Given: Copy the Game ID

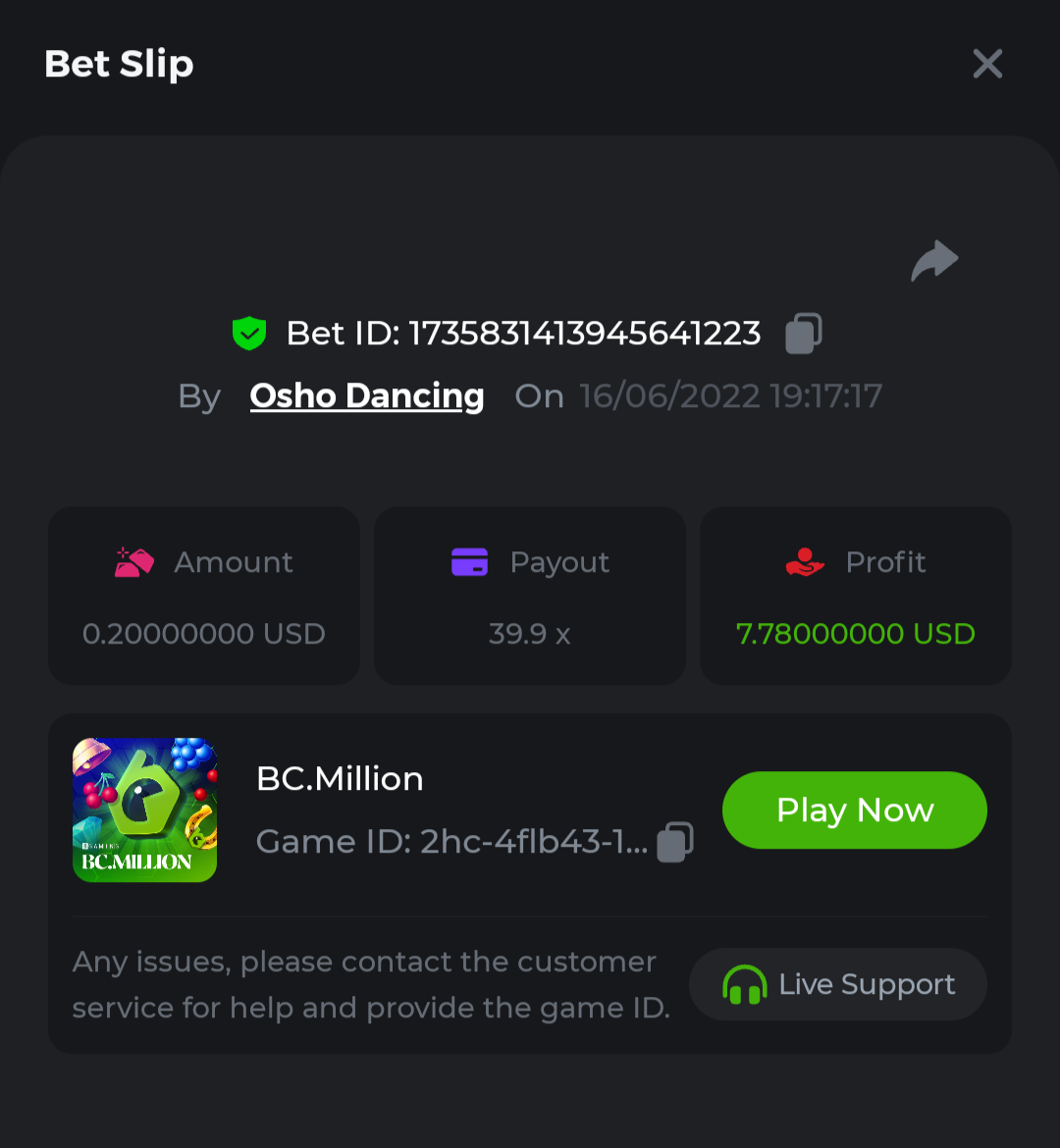Looking at the screenshot, I should click(x=675, y=842).
